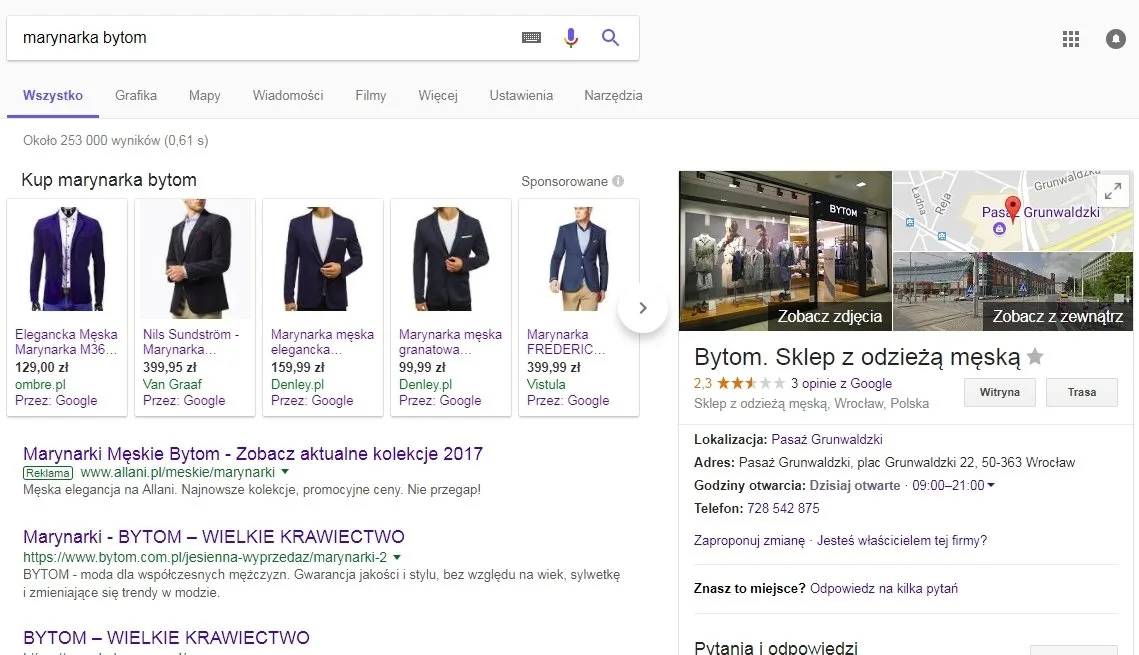
Task: Open Marynarki Męskie Bytom ad result
Action: [253, 454]
